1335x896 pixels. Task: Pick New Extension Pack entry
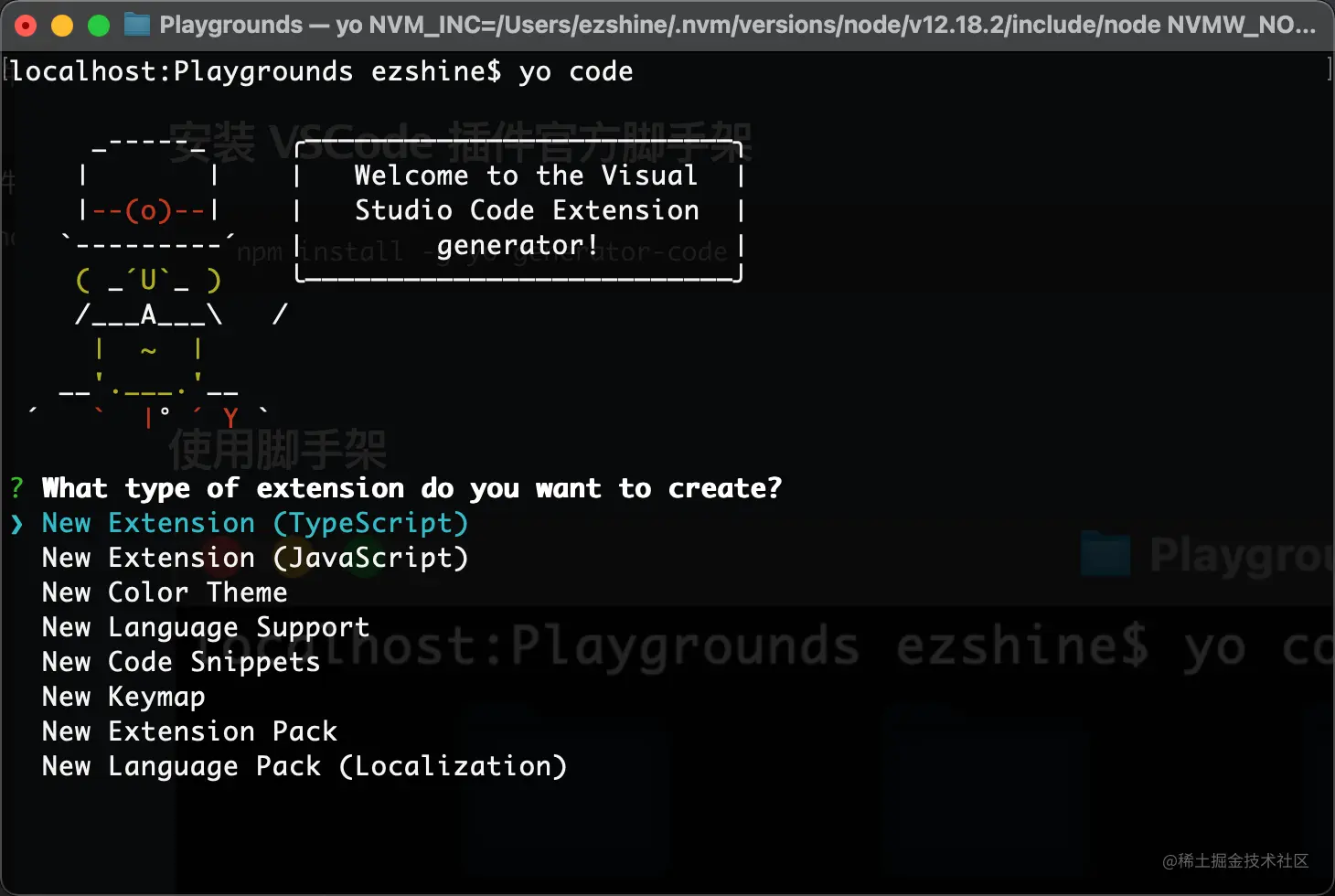(189, 731)
